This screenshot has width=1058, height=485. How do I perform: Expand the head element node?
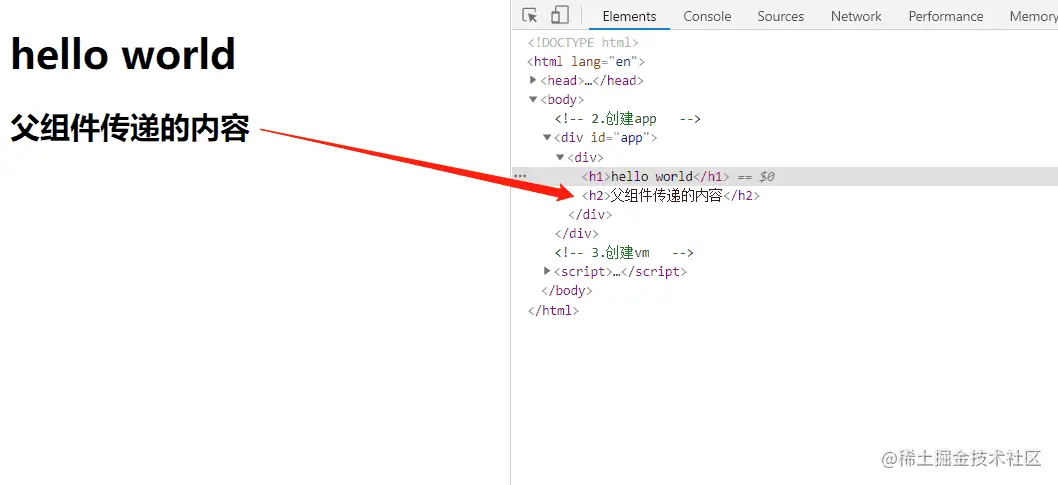click(x=533, y=80)
